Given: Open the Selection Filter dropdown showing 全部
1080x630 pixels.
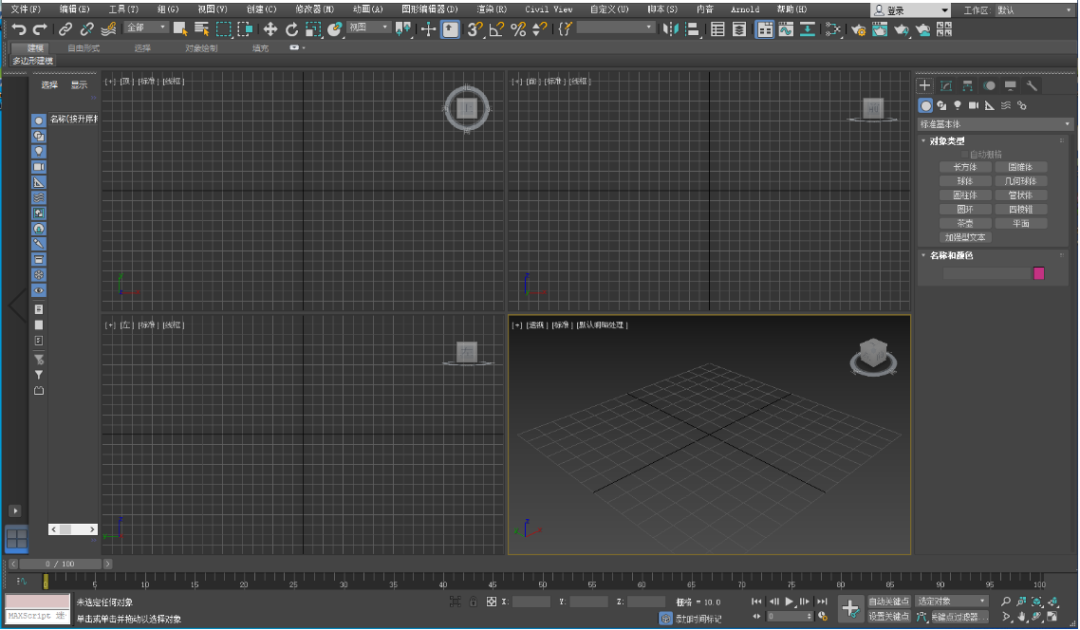Looking at the screenshot, I should tap(146, 27).
